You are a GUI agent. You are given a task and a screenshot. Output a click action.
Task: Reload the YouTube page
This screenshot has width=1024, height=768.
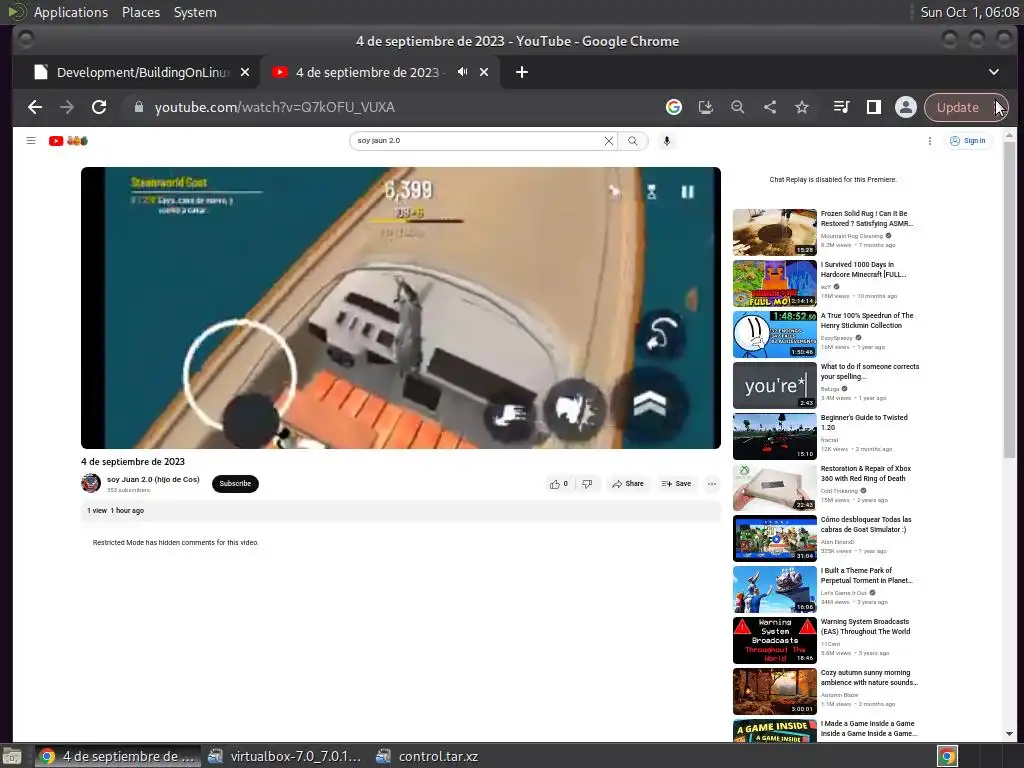(99, 107)
